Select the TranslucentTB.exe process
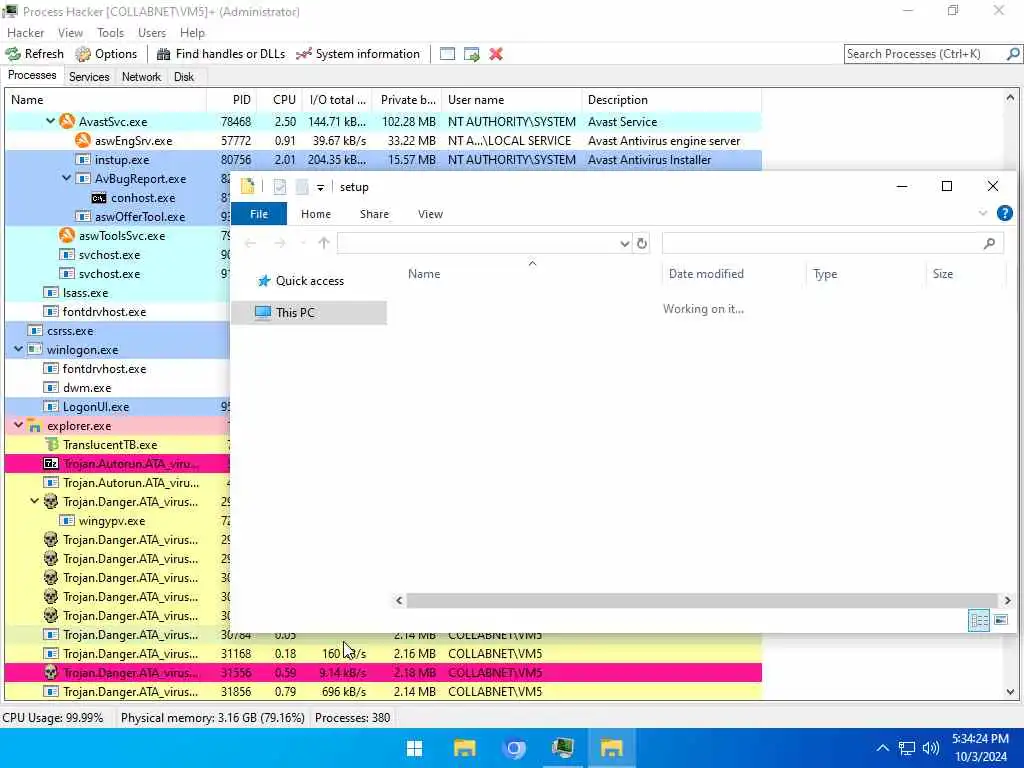The image size is (1024, 768). (x=110, y=445)
